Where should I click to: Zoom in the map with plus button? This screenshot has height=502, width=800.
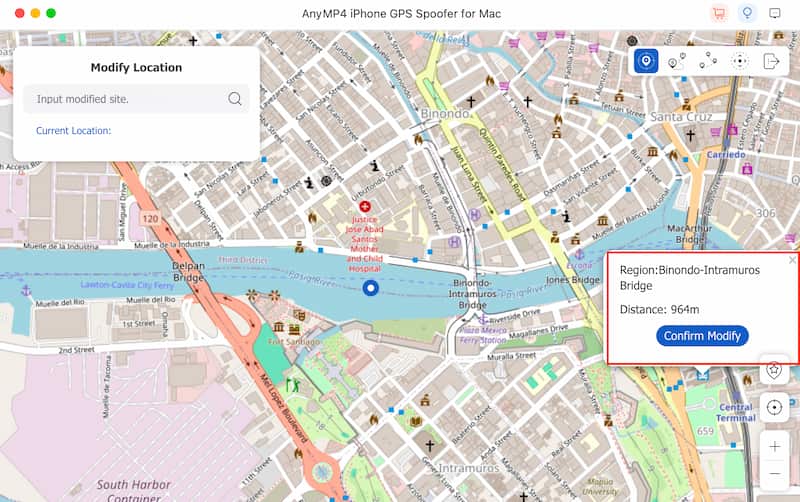[773, 447]
